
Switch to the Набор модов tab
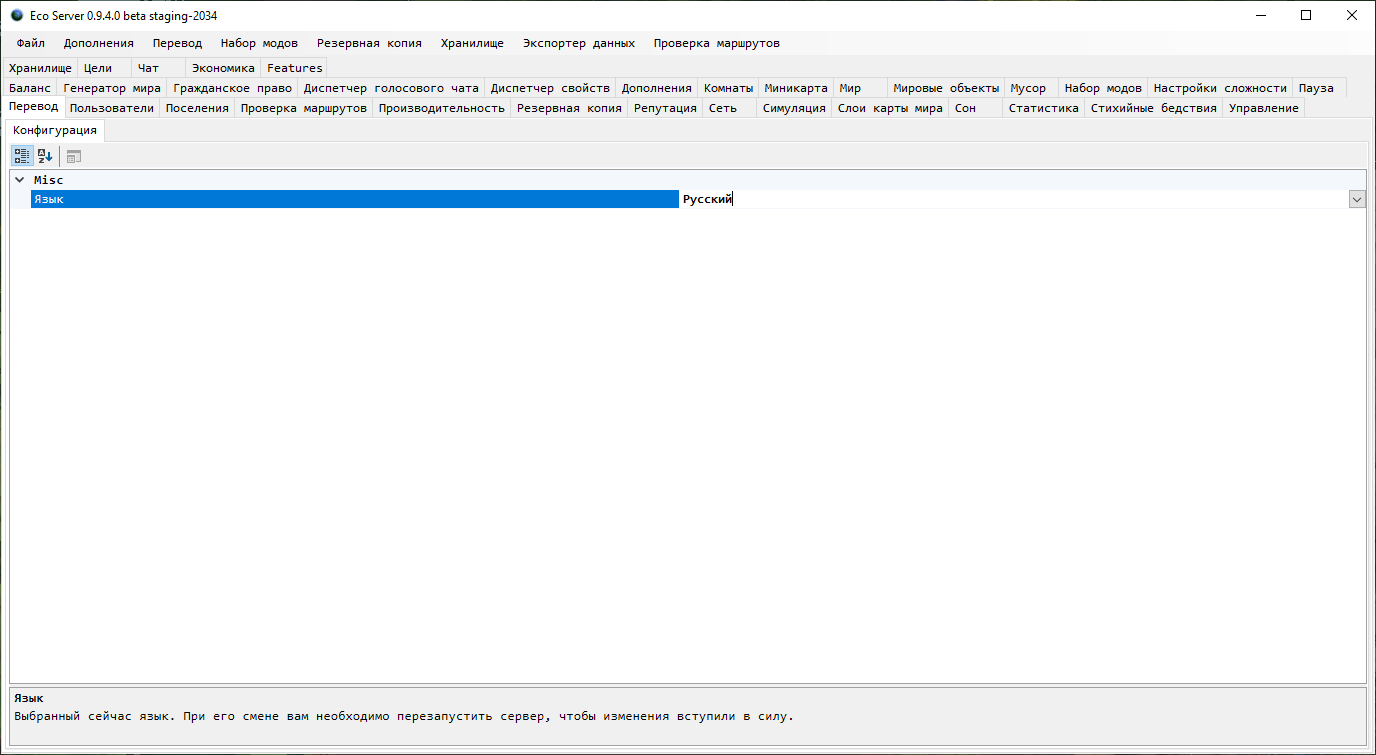[1103, 88]
